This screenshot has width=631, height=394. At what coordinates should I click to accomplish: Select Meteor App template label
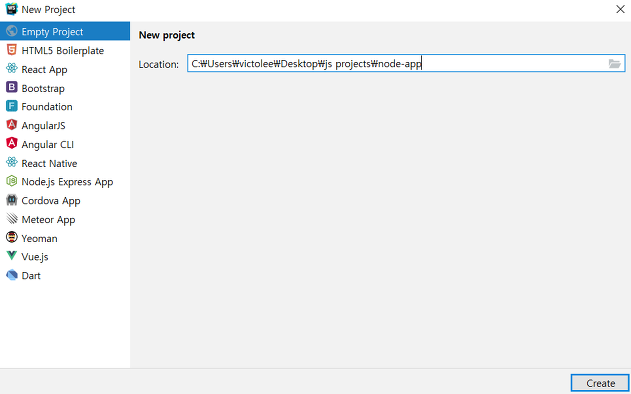[48, 220]
